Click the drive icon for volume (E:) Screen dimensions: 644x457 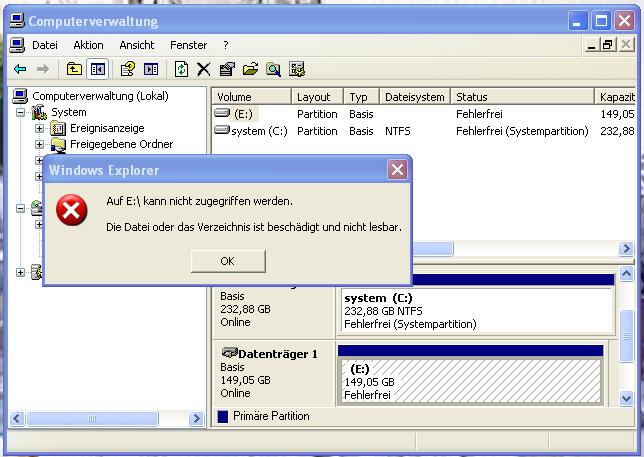pyautogui.click(x=222, y=113)
